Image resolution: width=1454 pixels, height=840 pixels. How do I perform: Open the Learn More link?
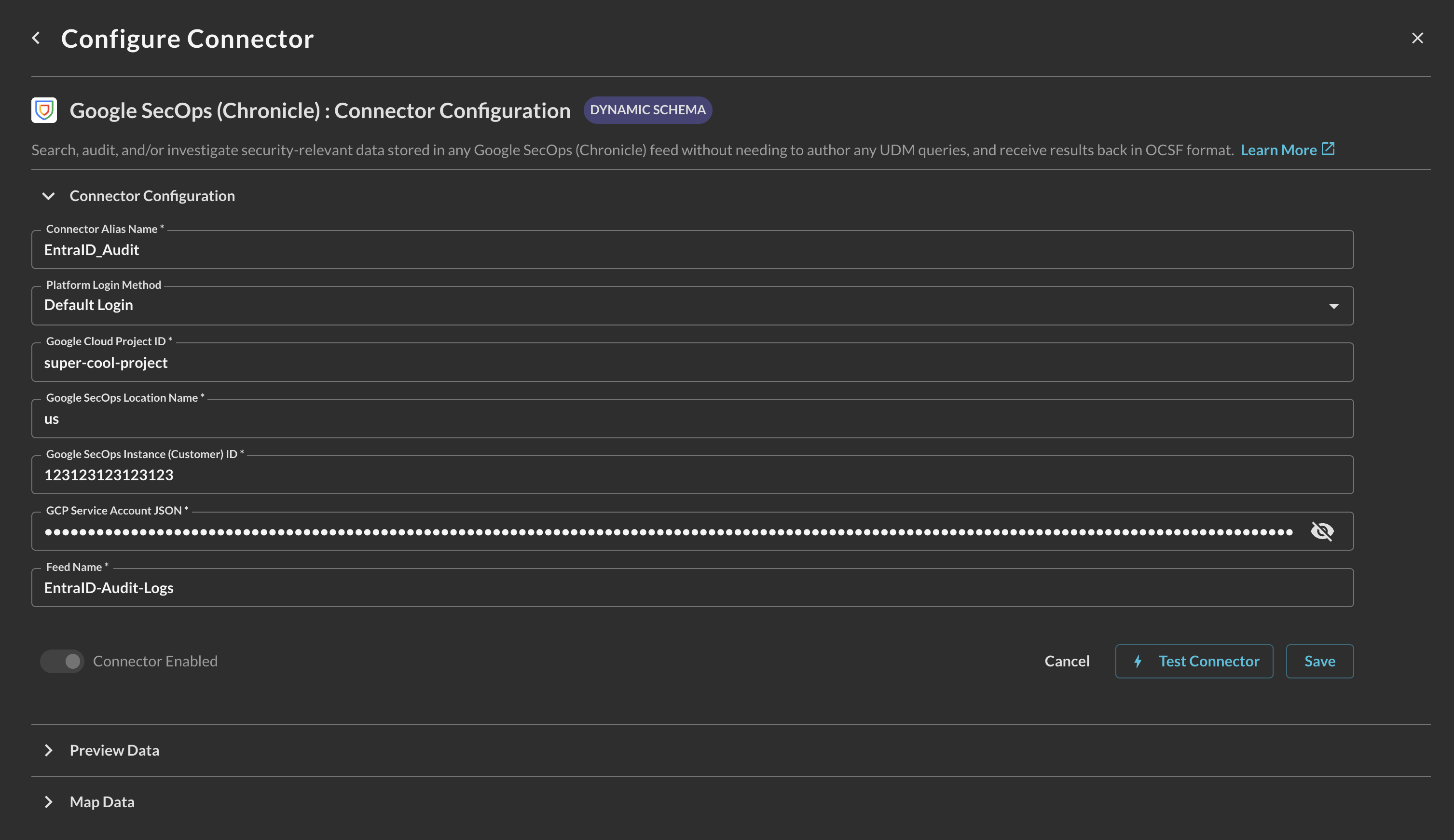point(1278,150)
